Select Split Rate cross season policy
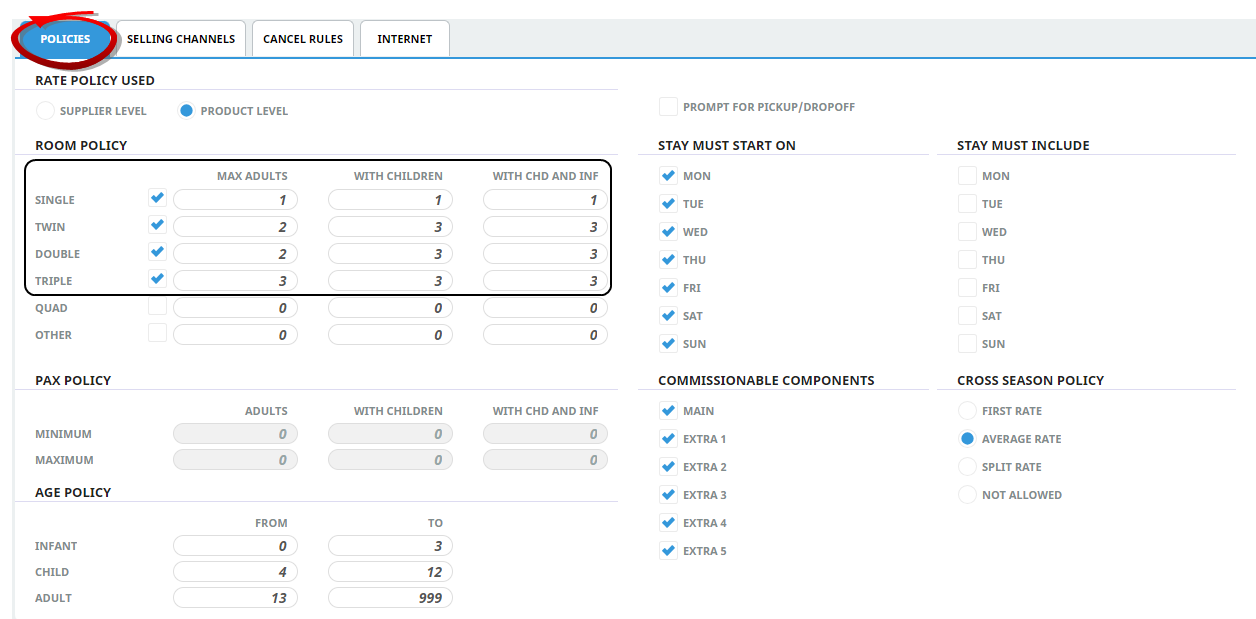The width and height of the screenshot is (1256, 619). coord(967,467)
